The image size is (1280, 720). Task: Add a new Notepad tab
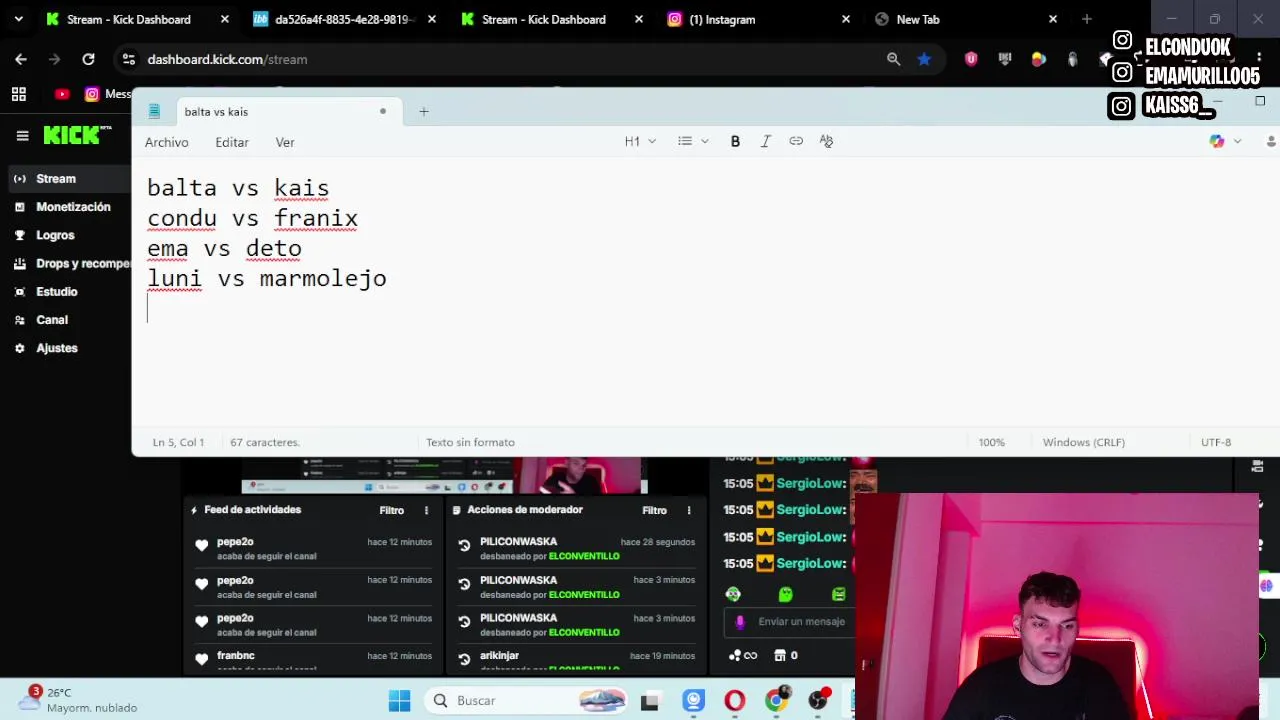pos(423,112)
